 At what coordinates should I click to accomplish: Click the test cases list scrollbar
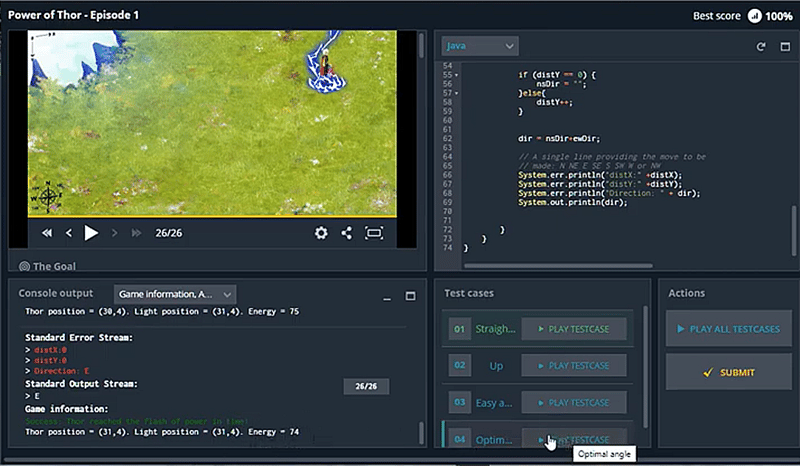point(645,366)
